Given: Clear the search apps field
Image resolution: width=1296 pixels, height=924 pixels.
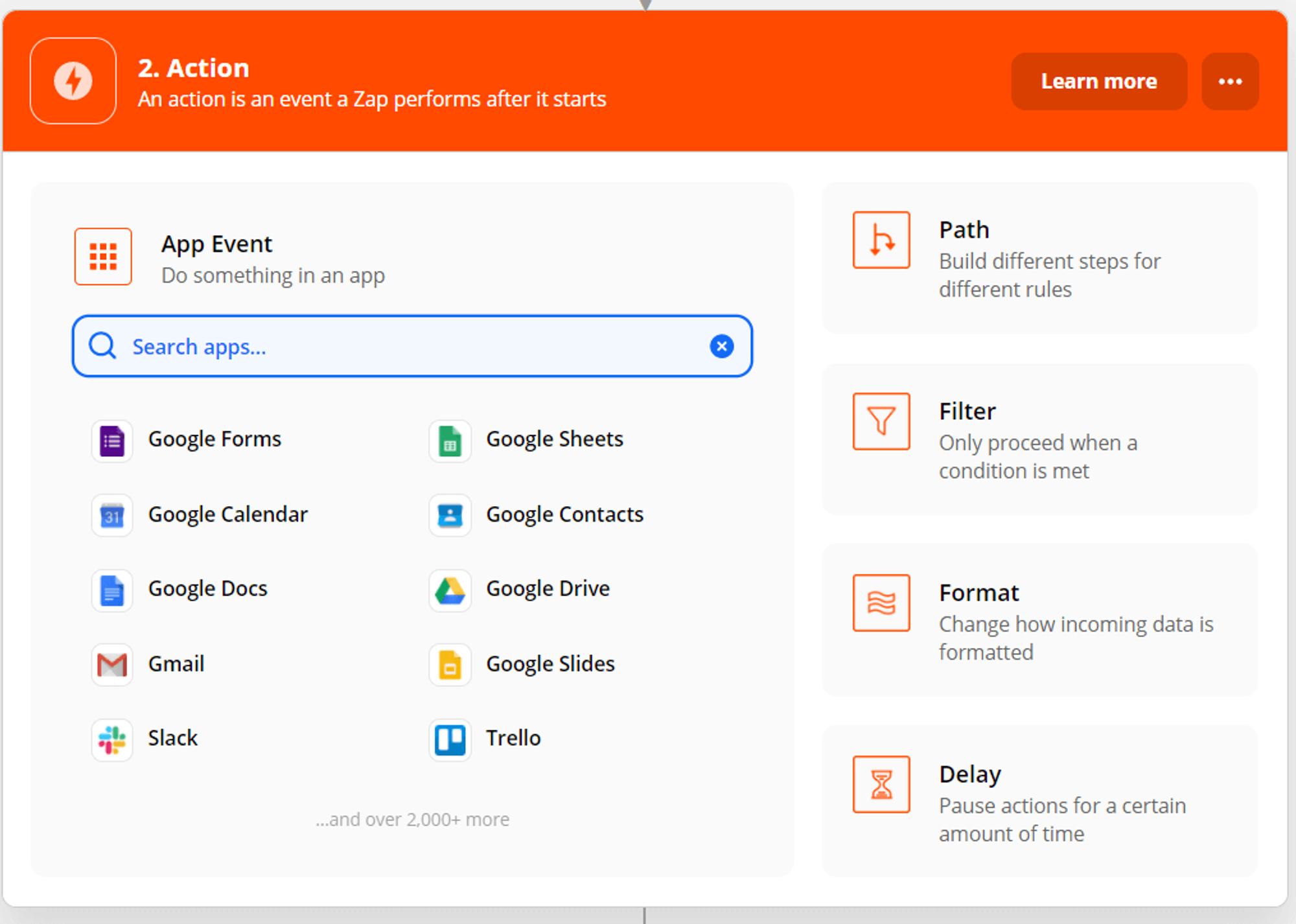Looking at the screenshot, I should (722, 346).
